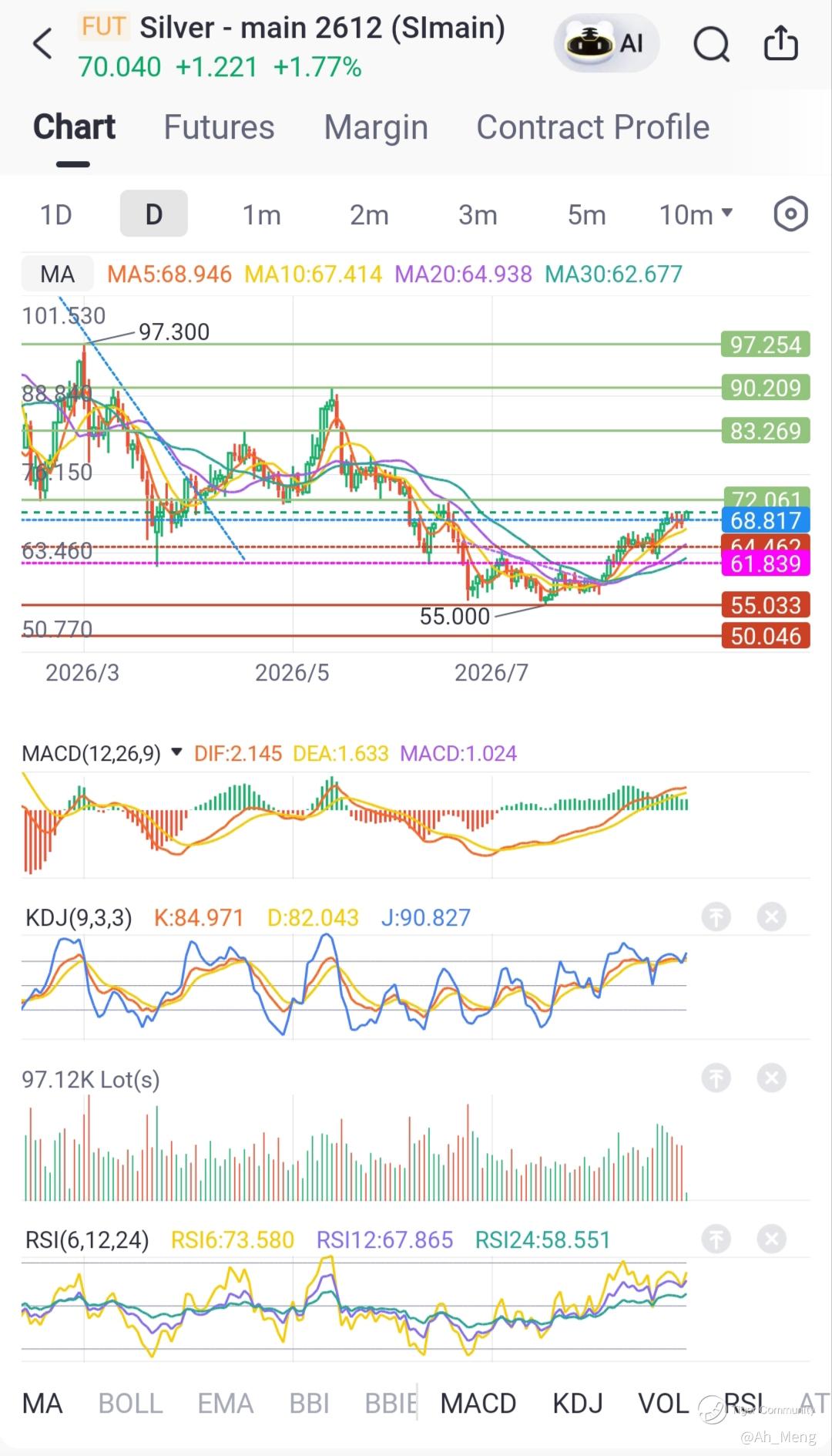Toggle the BOLL indicator at bottom
Viewport: 832px width, 1456px height.
tap(130, 1404)
